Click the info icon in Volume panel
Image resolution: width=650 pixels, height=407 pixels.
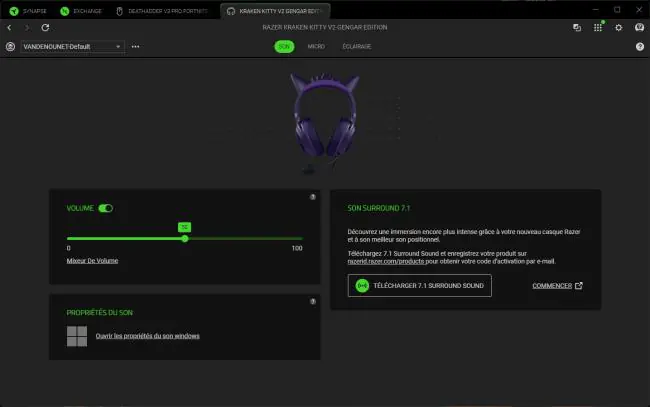point(313,197)
